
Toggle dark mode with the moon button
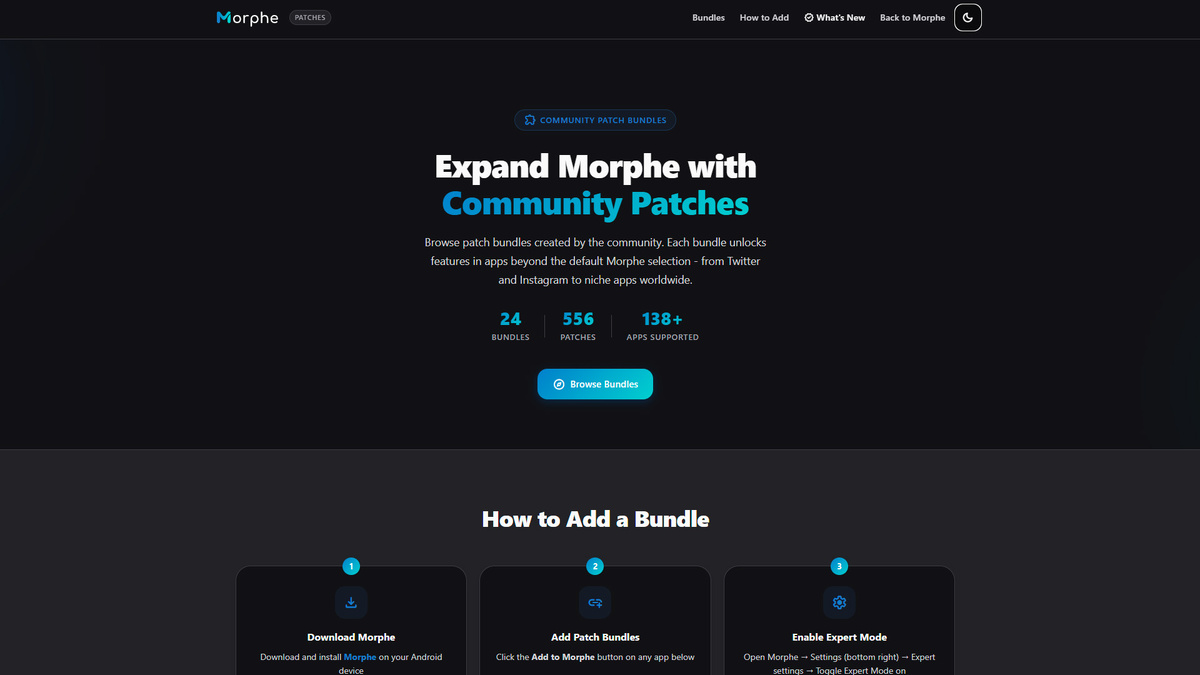[968, 18]
